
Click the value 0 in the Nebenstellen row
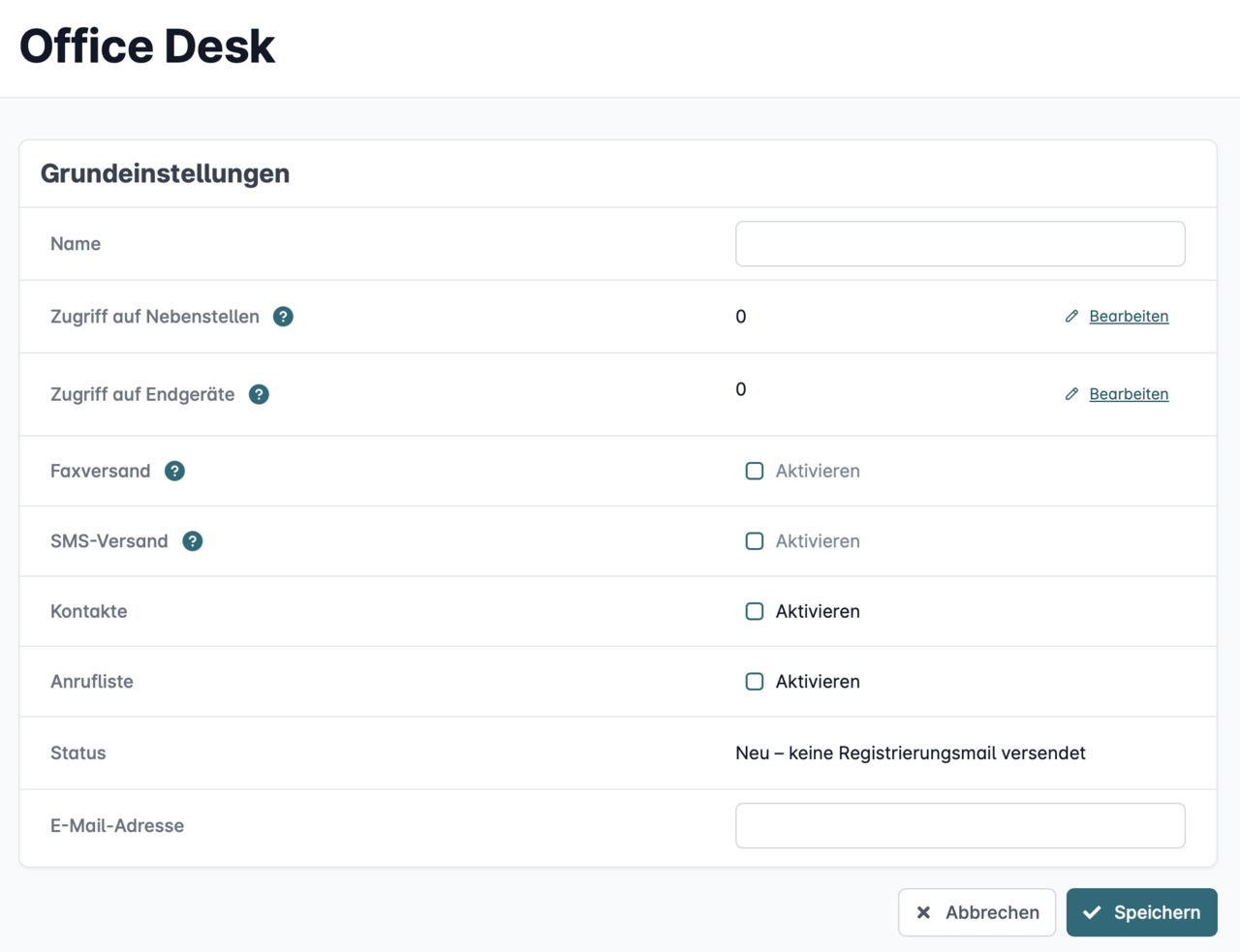pos(741,317)
